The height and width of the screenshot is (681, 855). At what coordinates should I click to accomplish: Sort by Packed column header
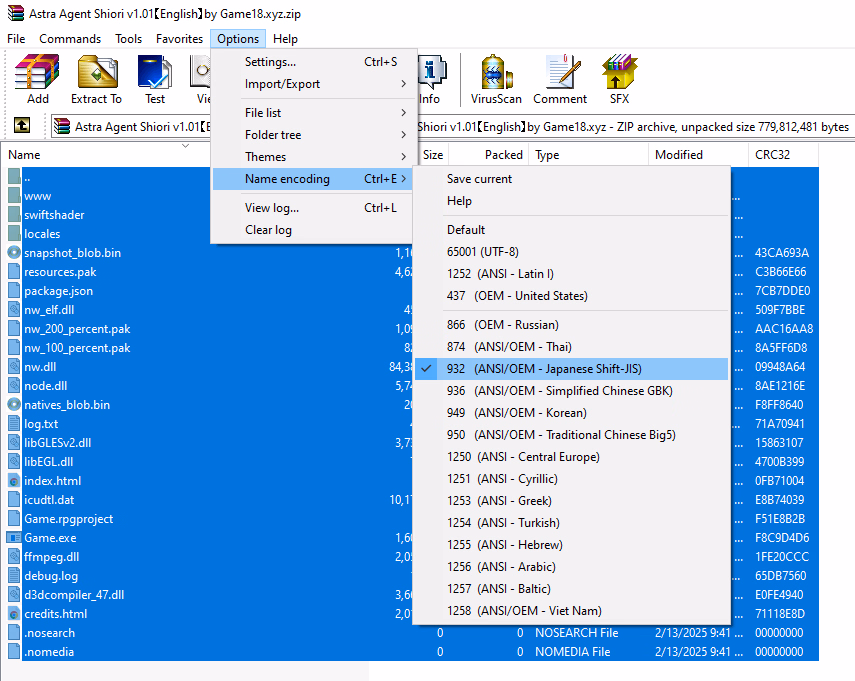click(489, 155)
